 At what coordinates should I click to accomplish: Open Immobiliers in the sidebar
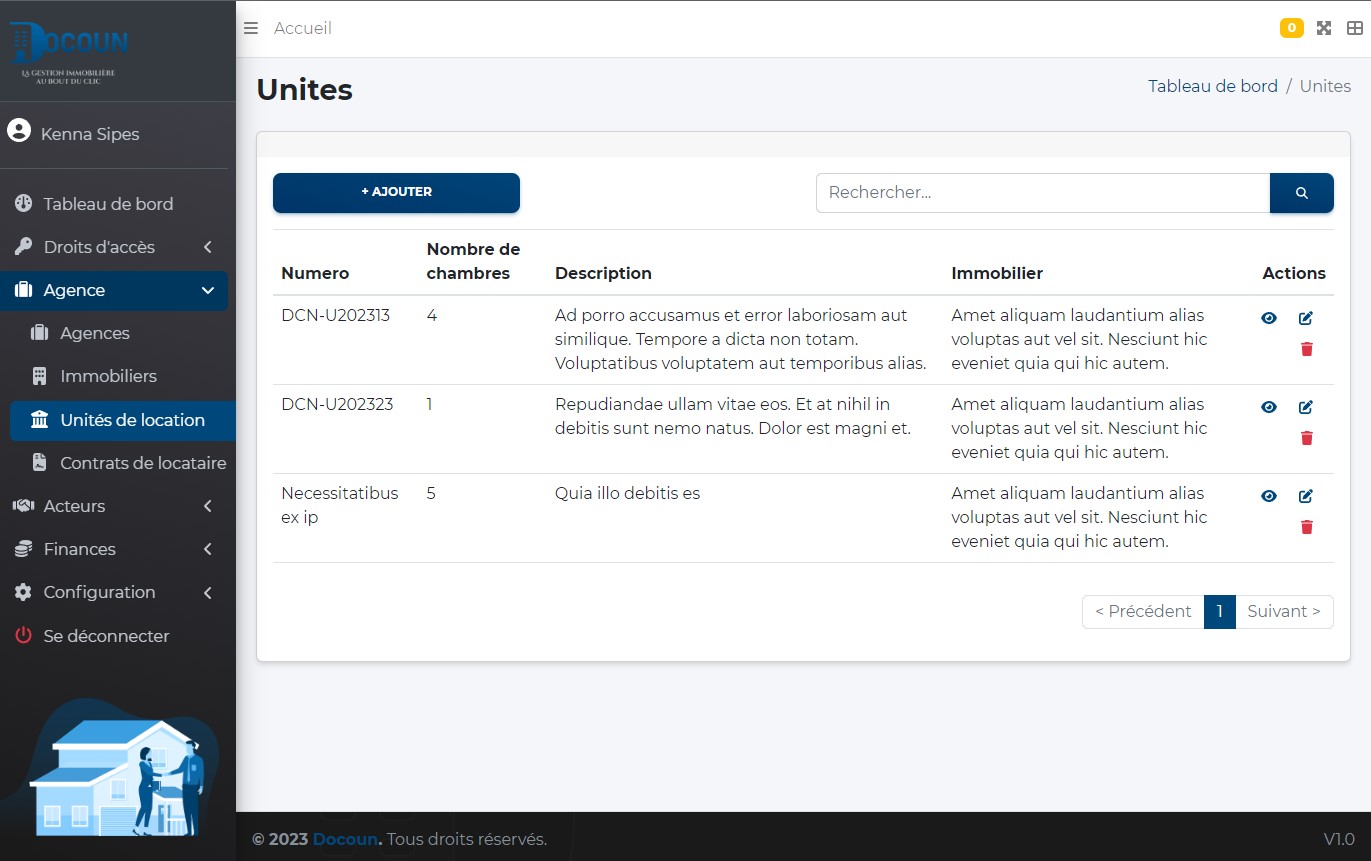point(108,376)
